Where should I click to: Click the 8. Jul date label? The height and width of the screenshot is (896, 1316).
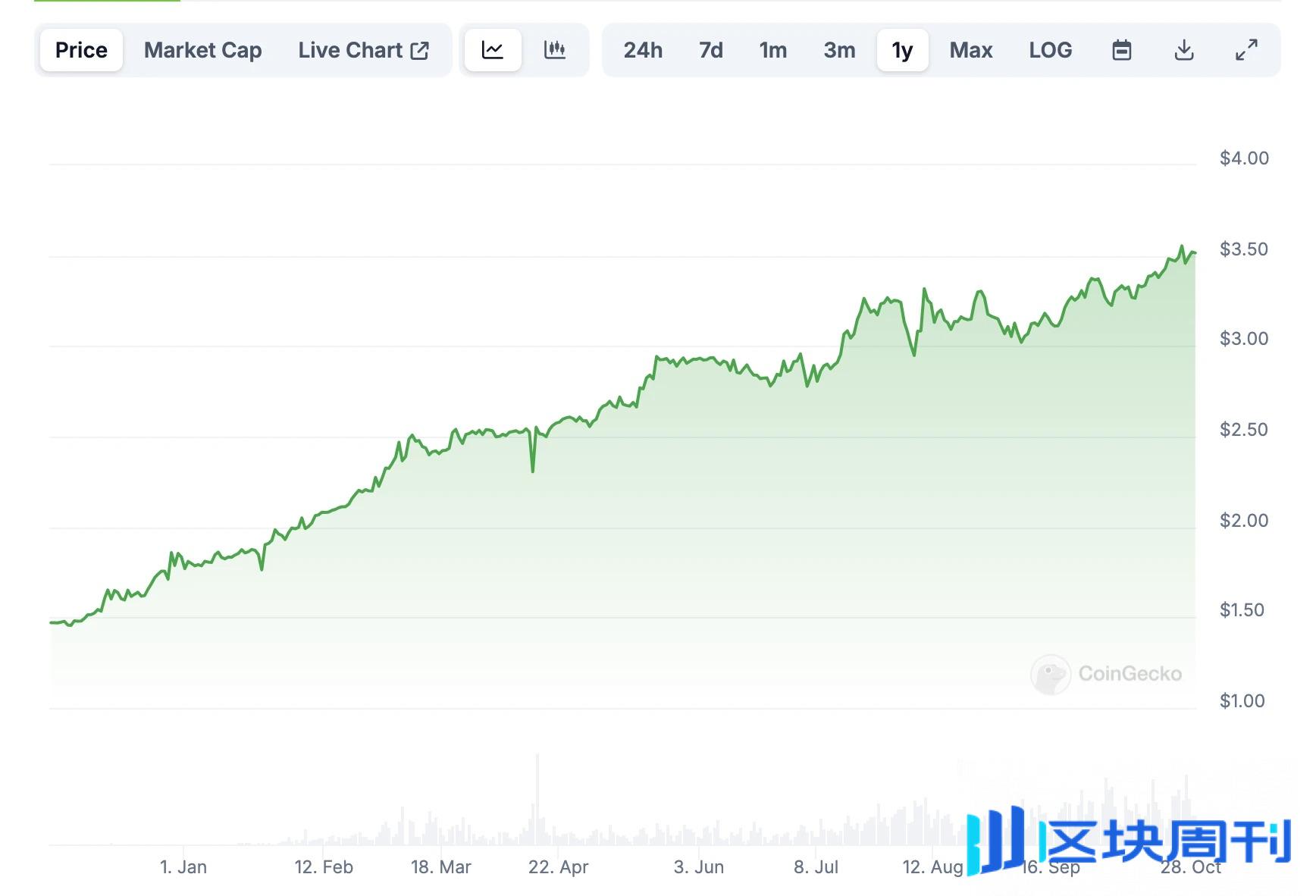[816, 867]
